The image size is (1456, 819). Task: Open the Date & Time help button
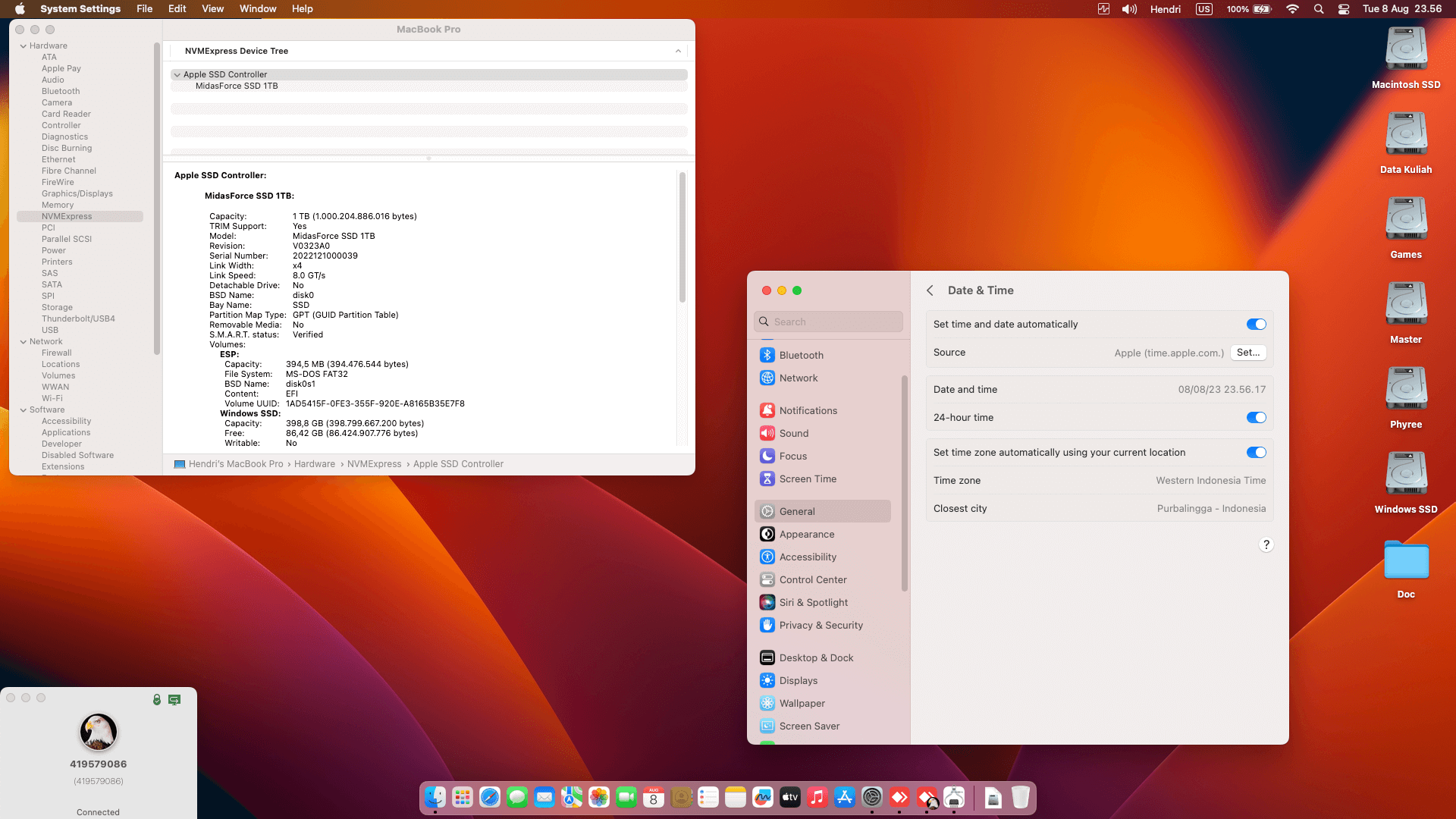1266,544
